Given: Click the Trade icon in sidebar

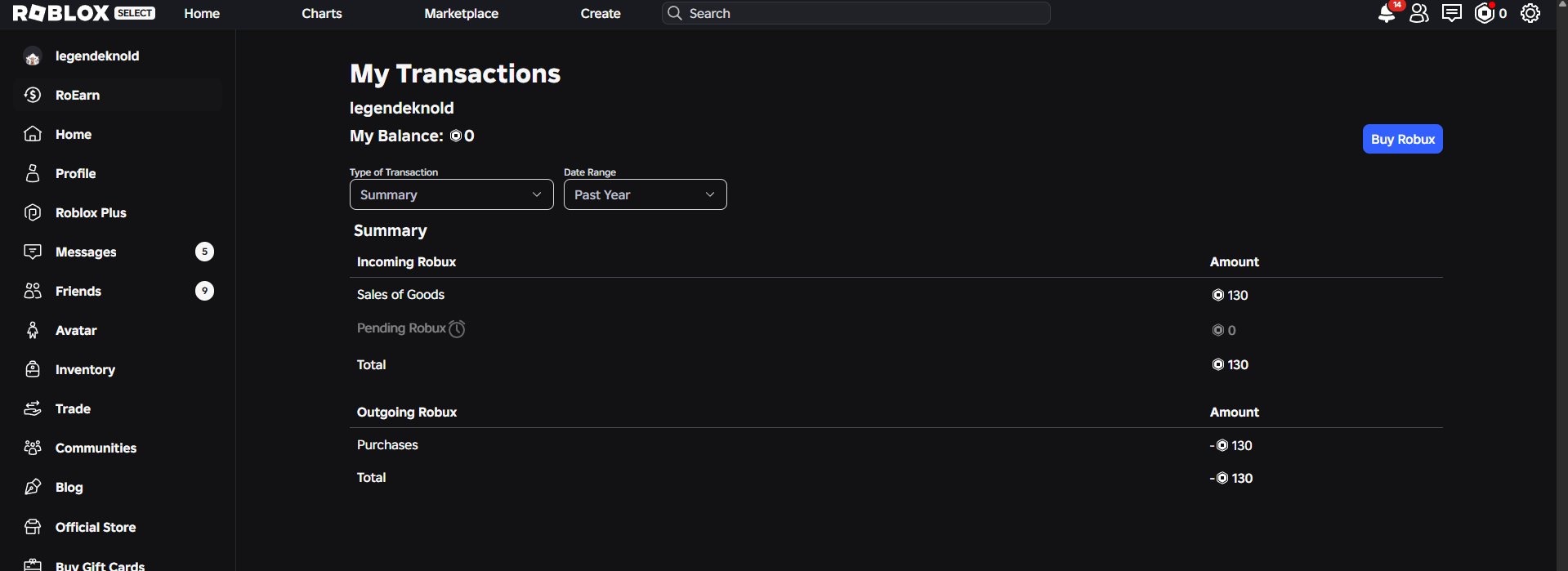Looking at the screenshot, I should click(x=33, y=408).
